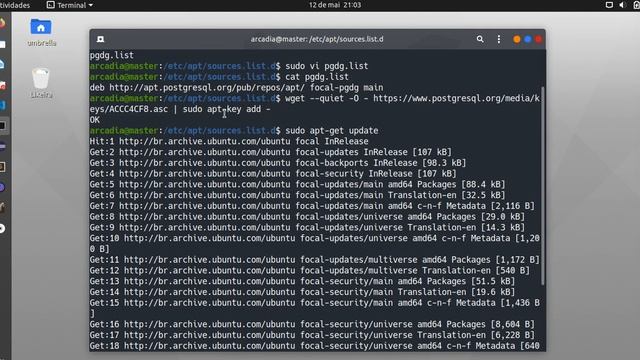Click the 'sudo apt-get update' command
This screenshot has height=360, width=640.
point(332,131)
